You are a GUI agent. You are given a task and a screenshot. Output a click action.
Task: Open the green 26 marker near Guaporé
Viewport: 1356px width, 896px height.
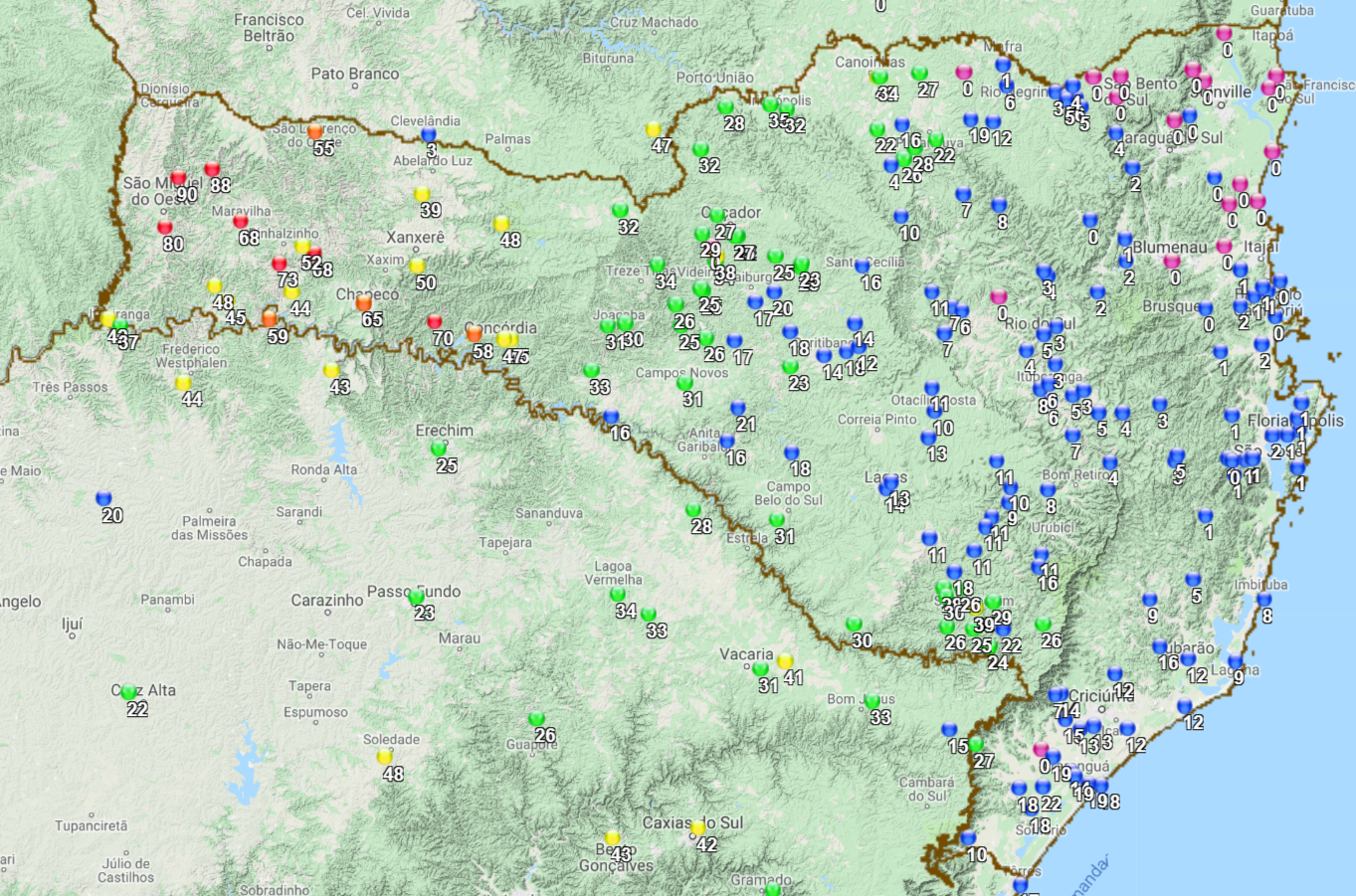coord(536,720)
